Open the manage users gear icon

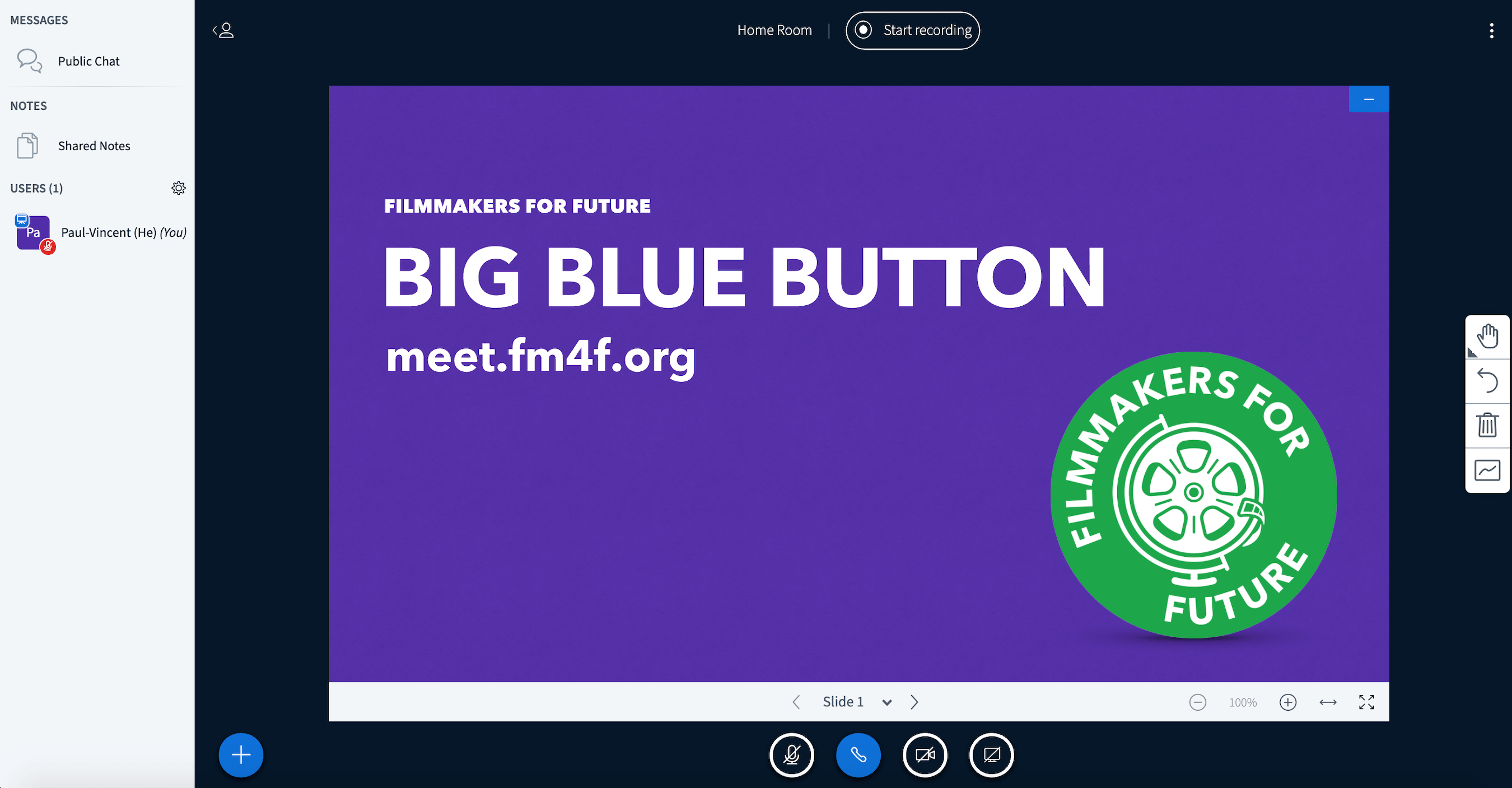[179, 188]
